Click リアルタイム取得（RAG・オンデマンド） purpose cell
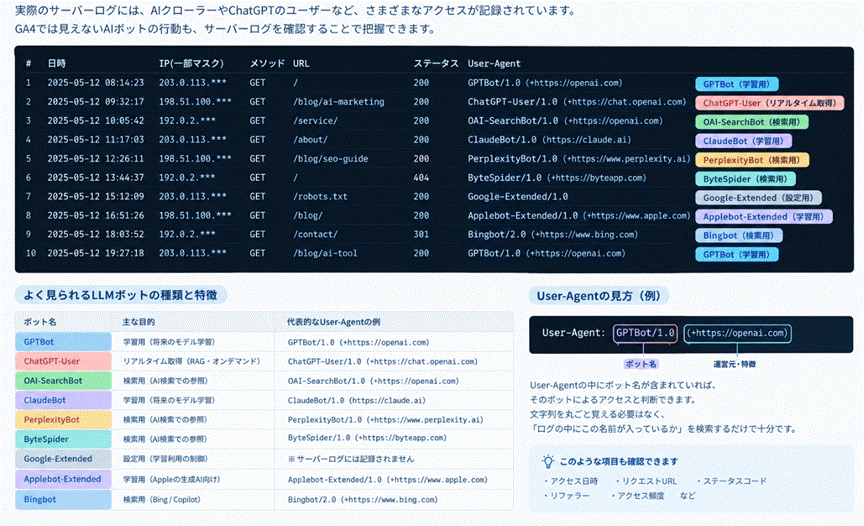 [x=191, y=361]
